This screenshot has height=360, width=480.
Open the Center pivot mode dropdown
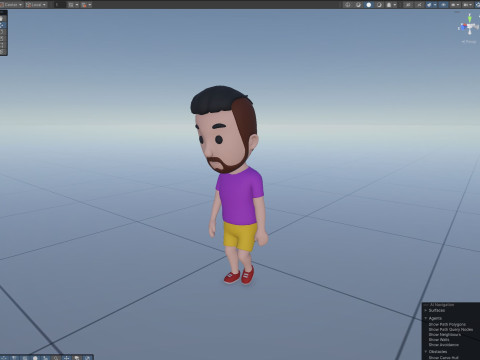tap(12, 5)
